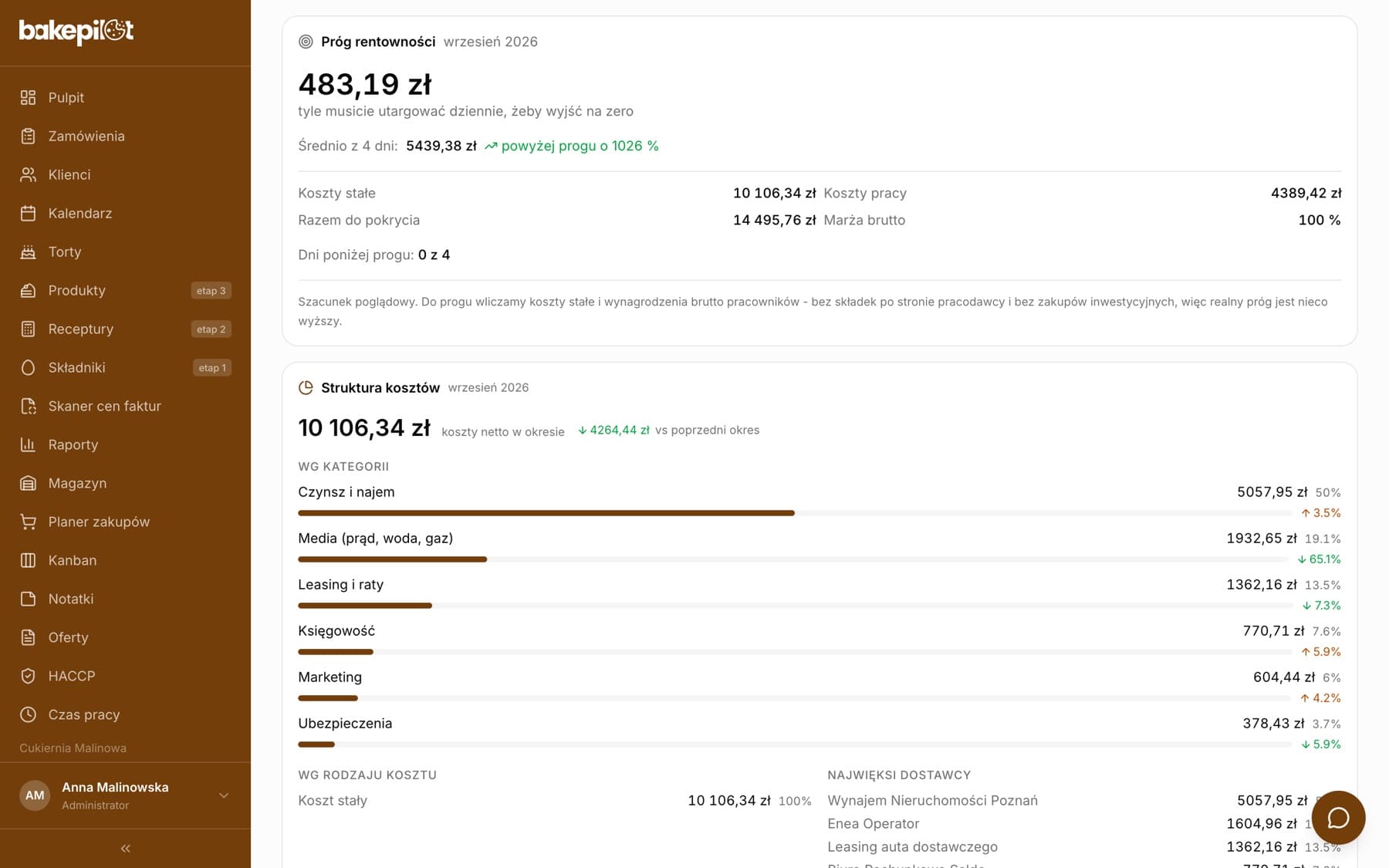
Task: Select Zamówienia in the sidebar
Action: click(125, 136)
